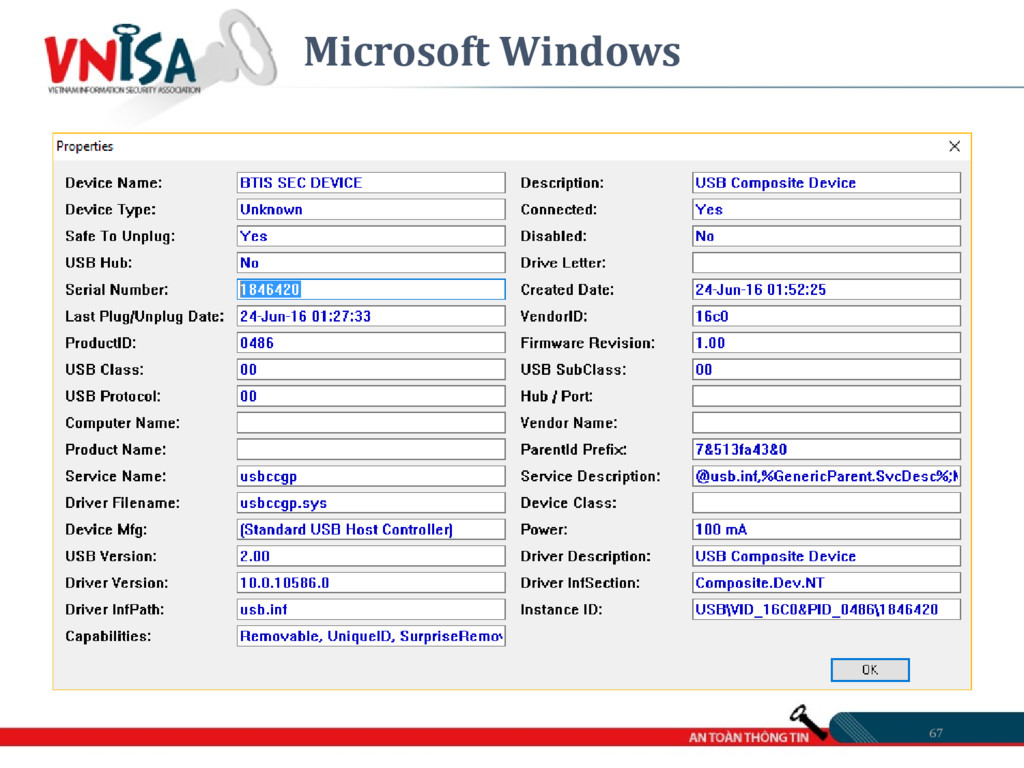This screenshot has width=1024, height=768.
Task: Click the OK button
Action: (870, 669)
